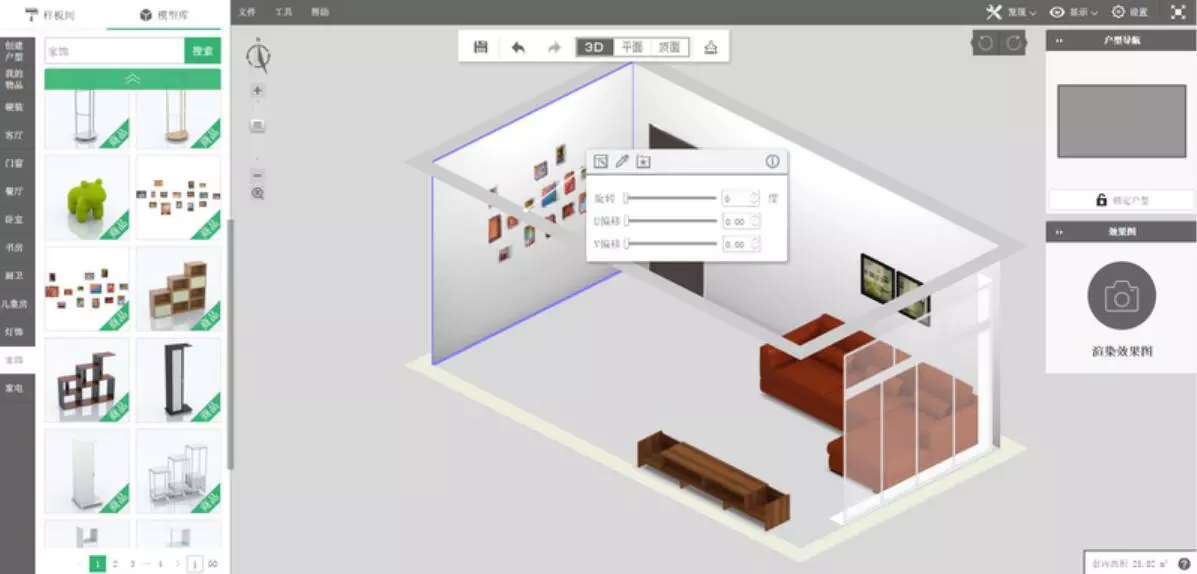1197x574 pixels.
Task: Click the 旋转 rotation slider
Action: click(670, 198)
